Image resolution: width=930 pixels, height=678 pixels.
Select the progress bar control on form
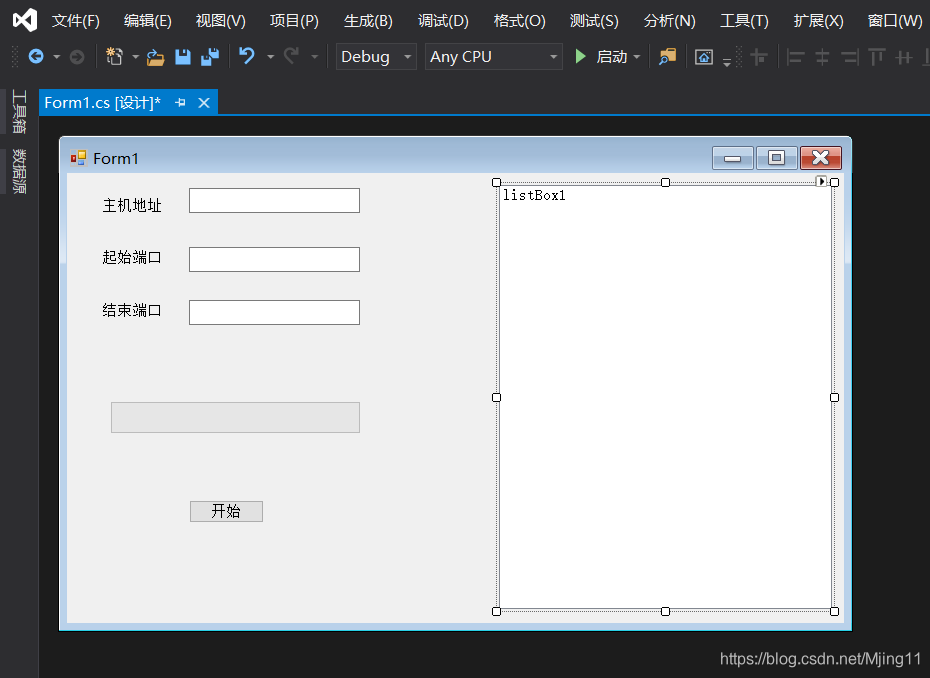235,418
